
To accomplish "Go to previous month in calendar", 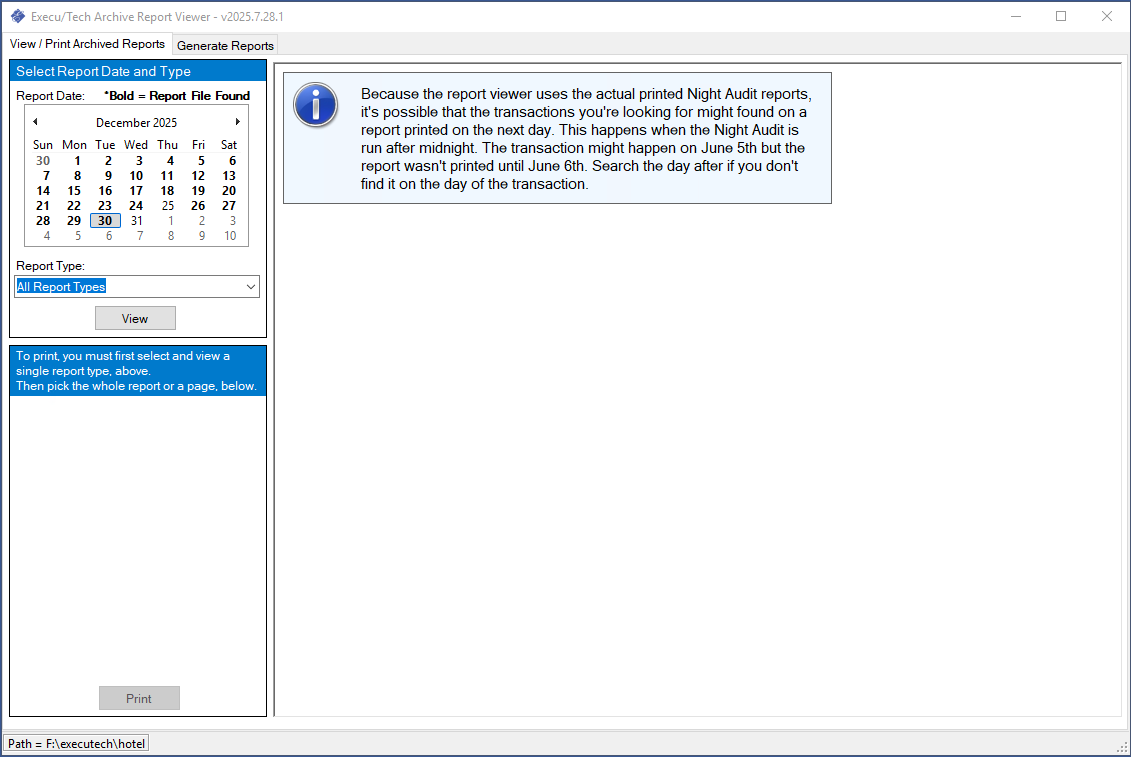I will (x=36, y=122).
